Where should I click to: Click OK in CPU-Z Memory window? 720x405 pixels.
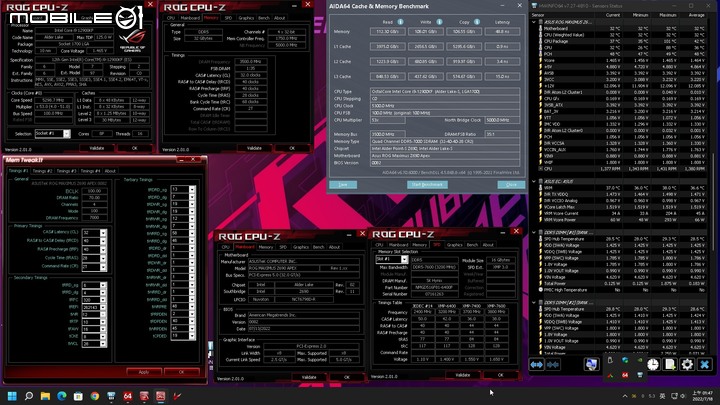point(292,148)
